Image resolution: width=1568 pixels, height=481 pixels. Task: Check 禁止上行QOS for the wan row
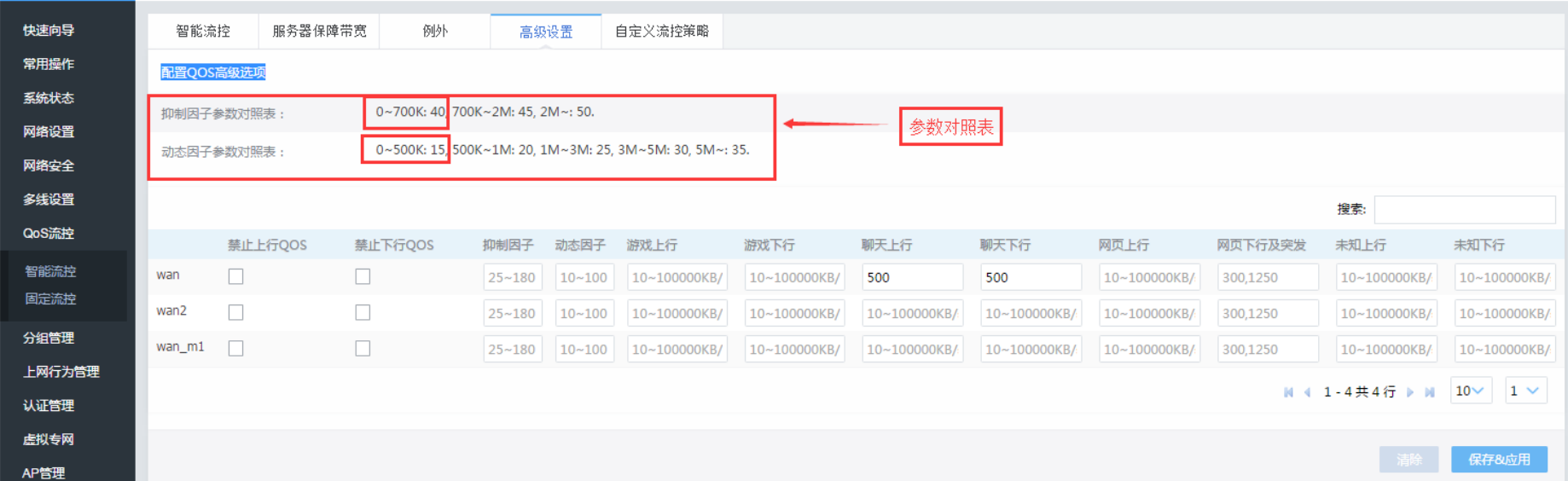[x=236, y=276]
